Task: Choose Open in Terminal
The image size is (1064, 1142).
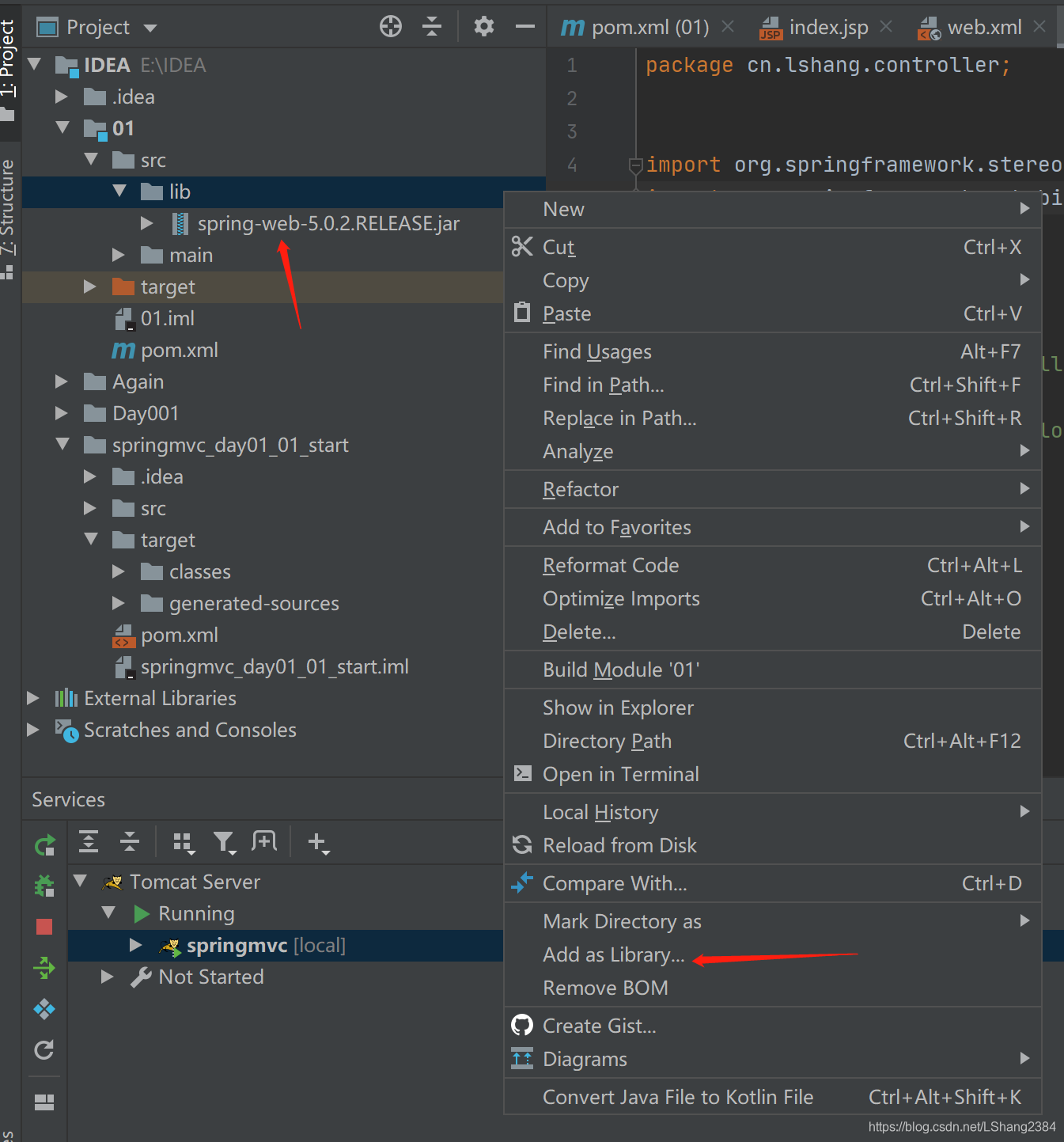Action: click(x=773, y=774)
